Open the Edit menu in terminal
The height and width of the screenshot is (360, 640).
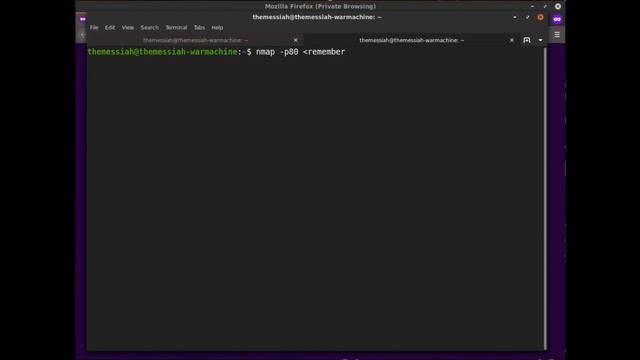[x=110, y=28]
